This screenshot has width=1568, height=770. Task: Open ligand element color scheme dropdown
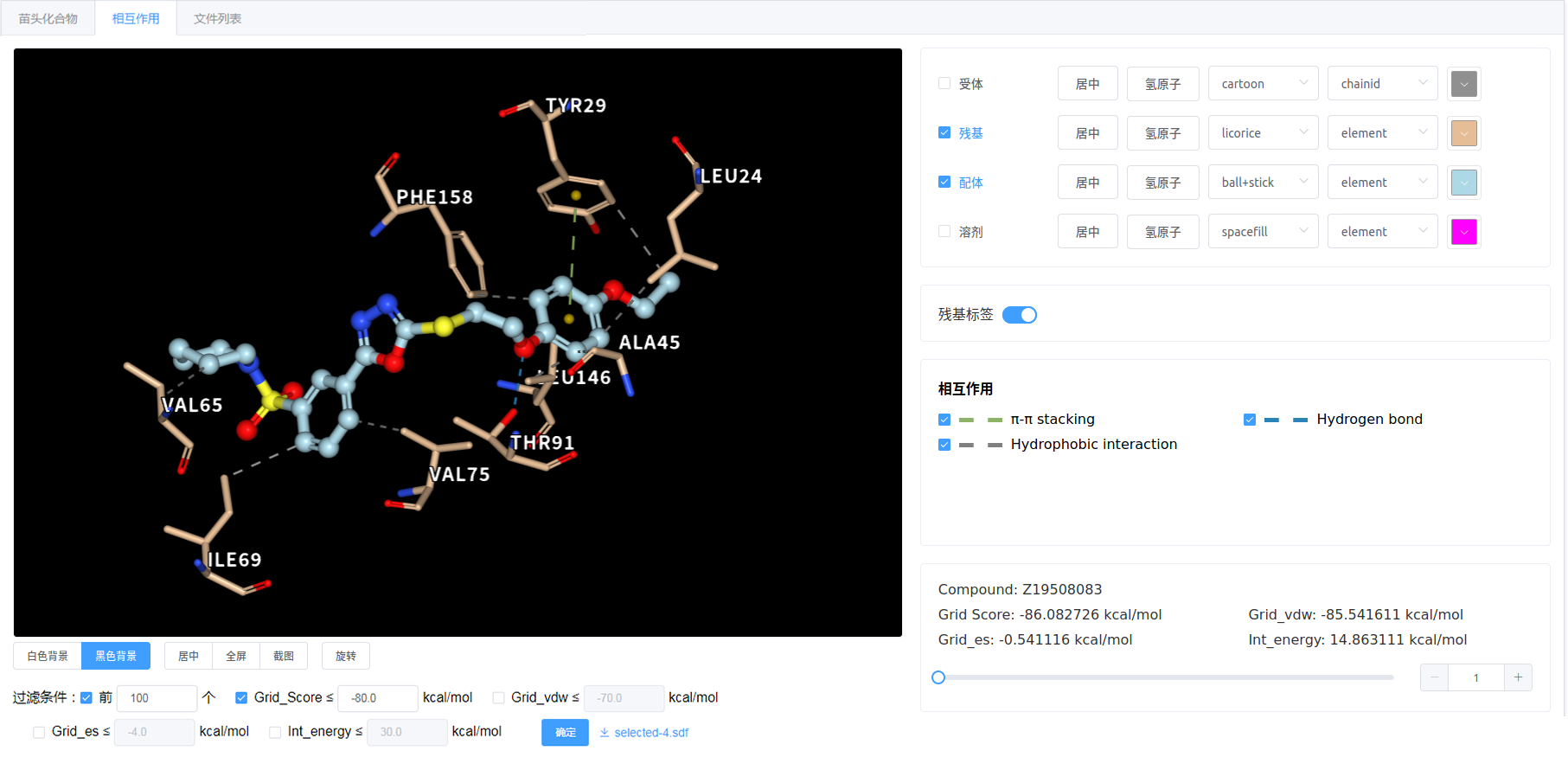[x=1382, y=183]
